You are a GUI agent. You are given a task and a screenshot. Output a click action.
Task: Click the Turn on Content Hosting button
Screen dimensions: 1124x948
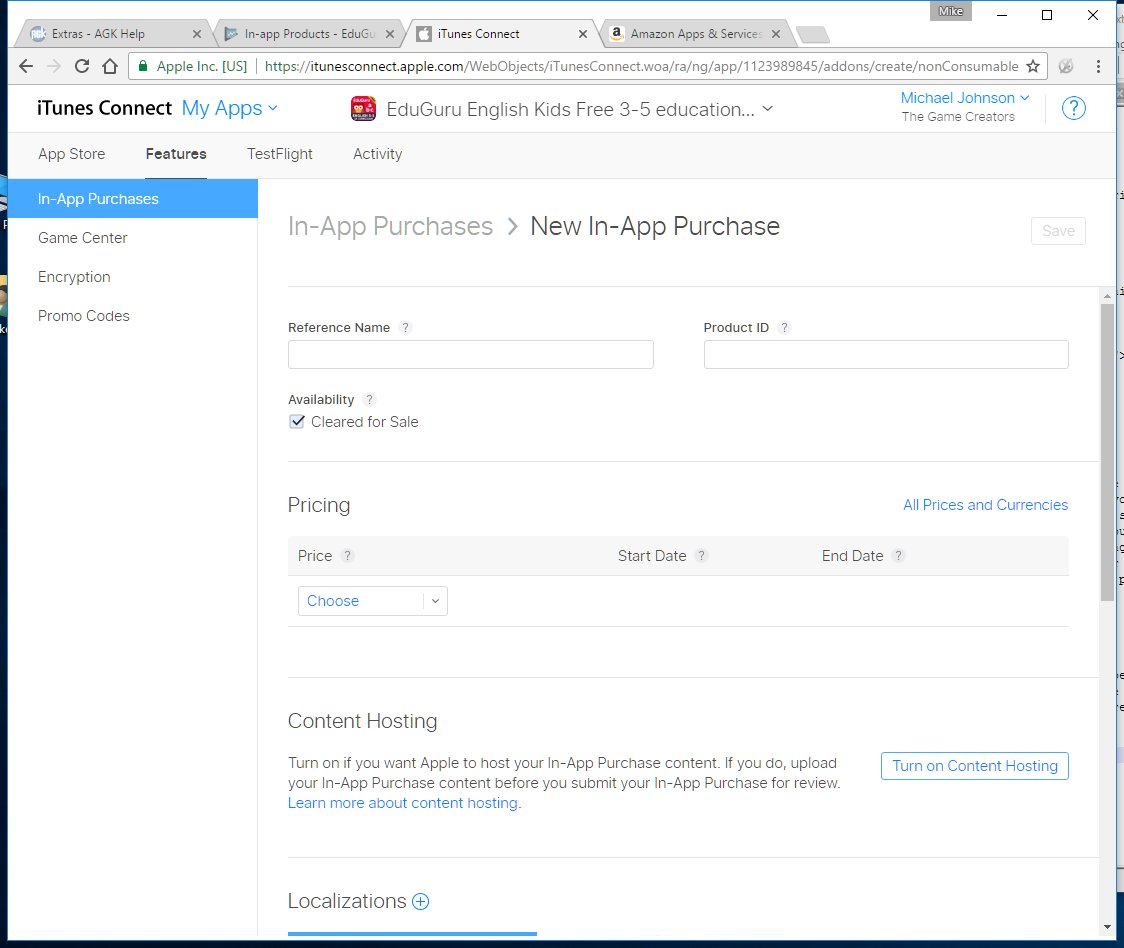pos(974,766)
